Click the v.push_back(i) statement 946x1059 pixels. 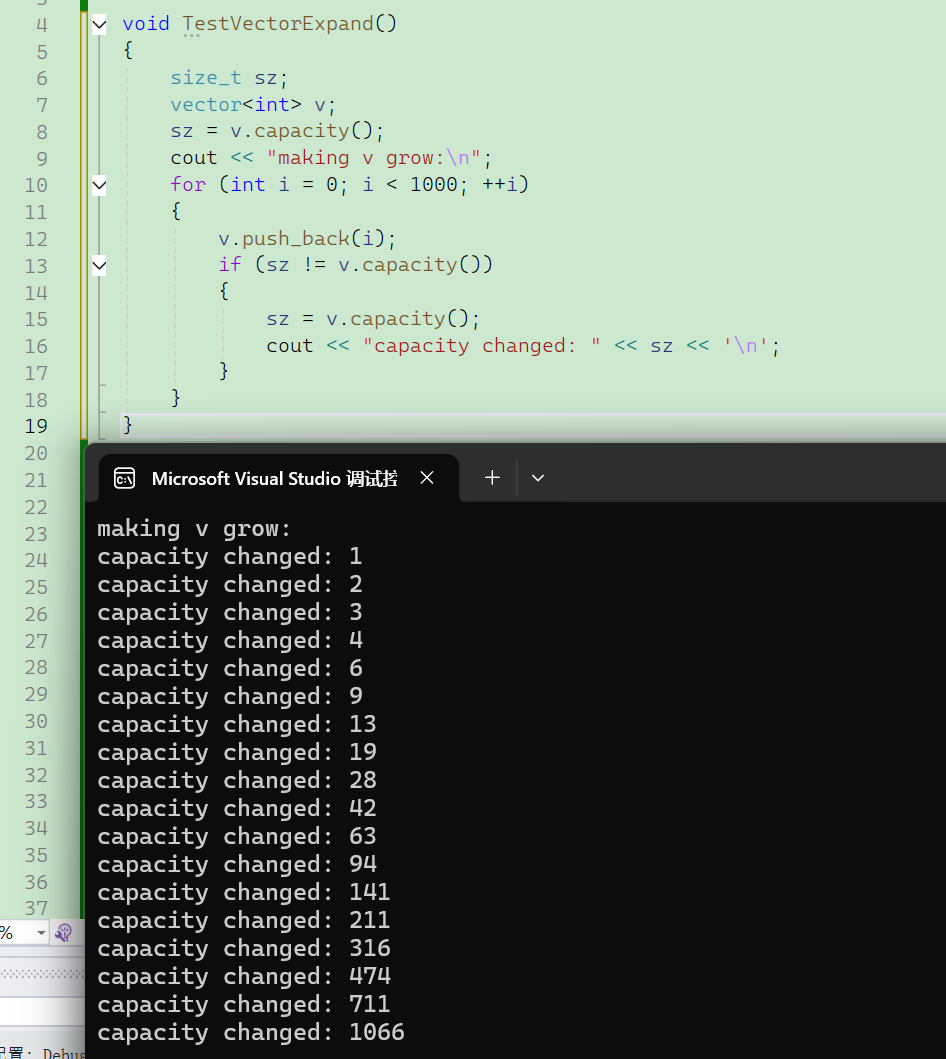tap(307, 238)
